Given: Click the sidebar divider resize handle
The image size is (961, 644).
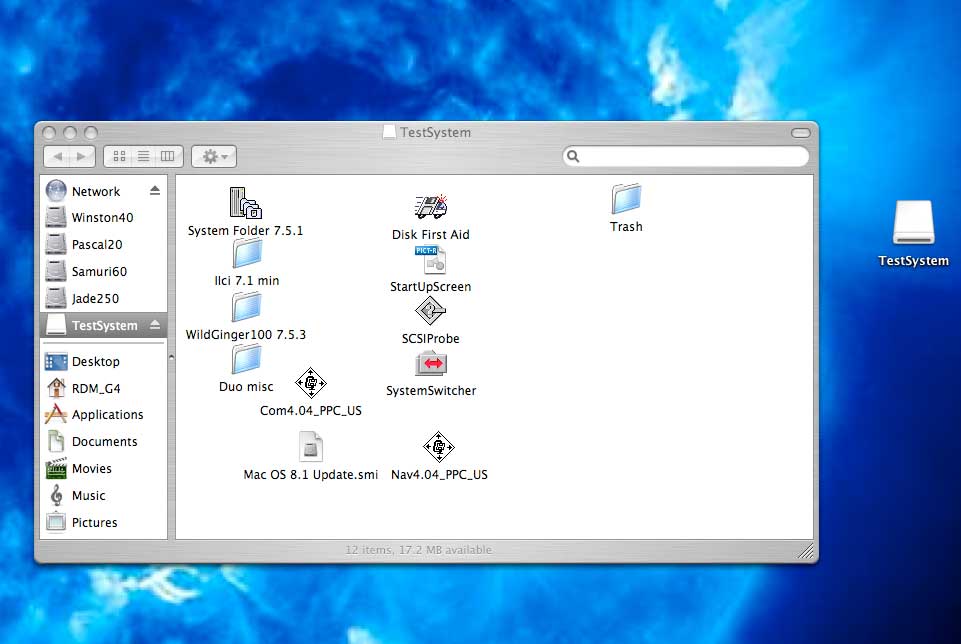Looking at the screenshot, I should [171, 357].
